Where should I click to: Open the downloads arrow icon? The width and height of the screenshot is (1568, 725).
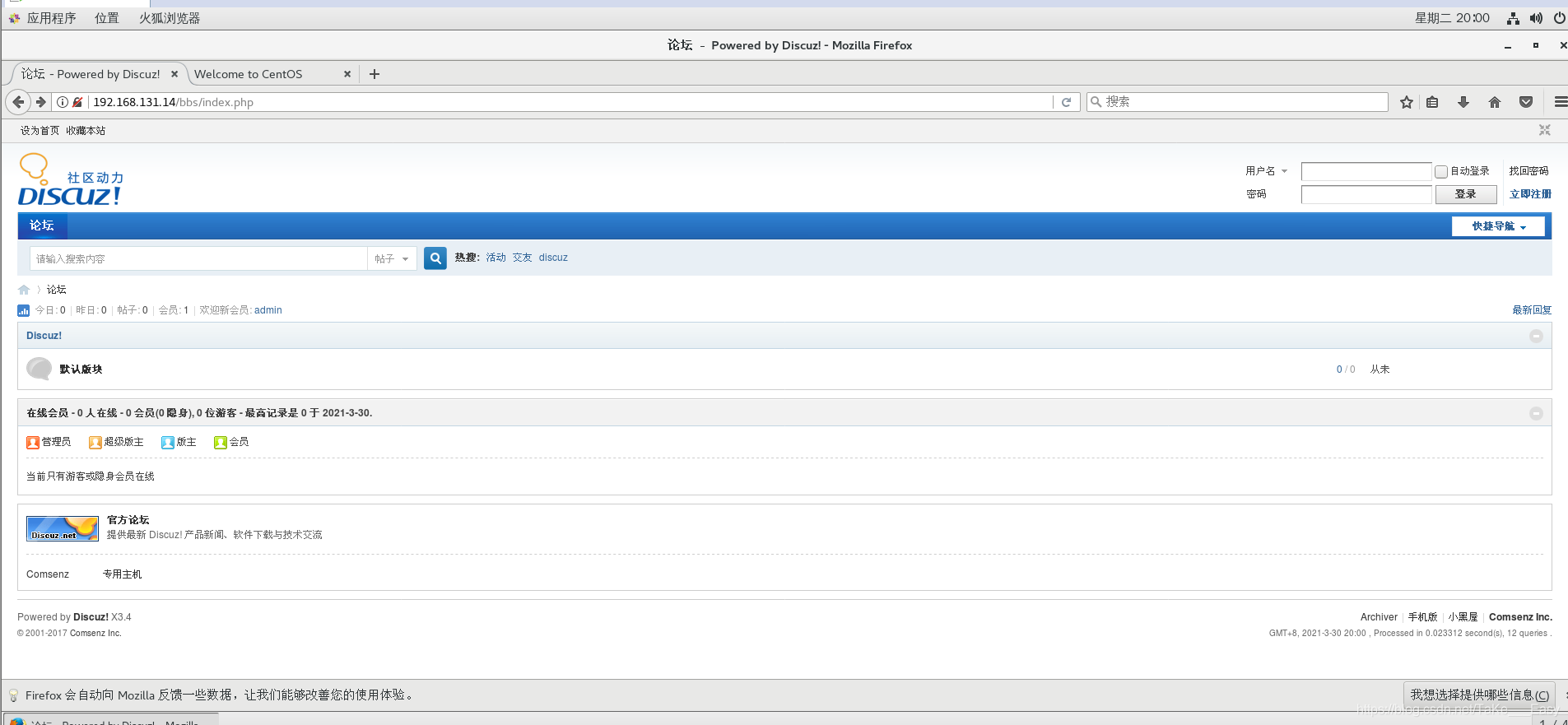click(1463, 102)
